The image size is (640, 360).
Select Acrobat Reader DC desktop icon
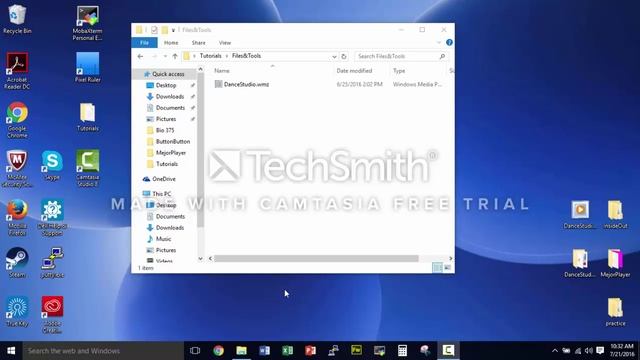[x=17, y=71]
